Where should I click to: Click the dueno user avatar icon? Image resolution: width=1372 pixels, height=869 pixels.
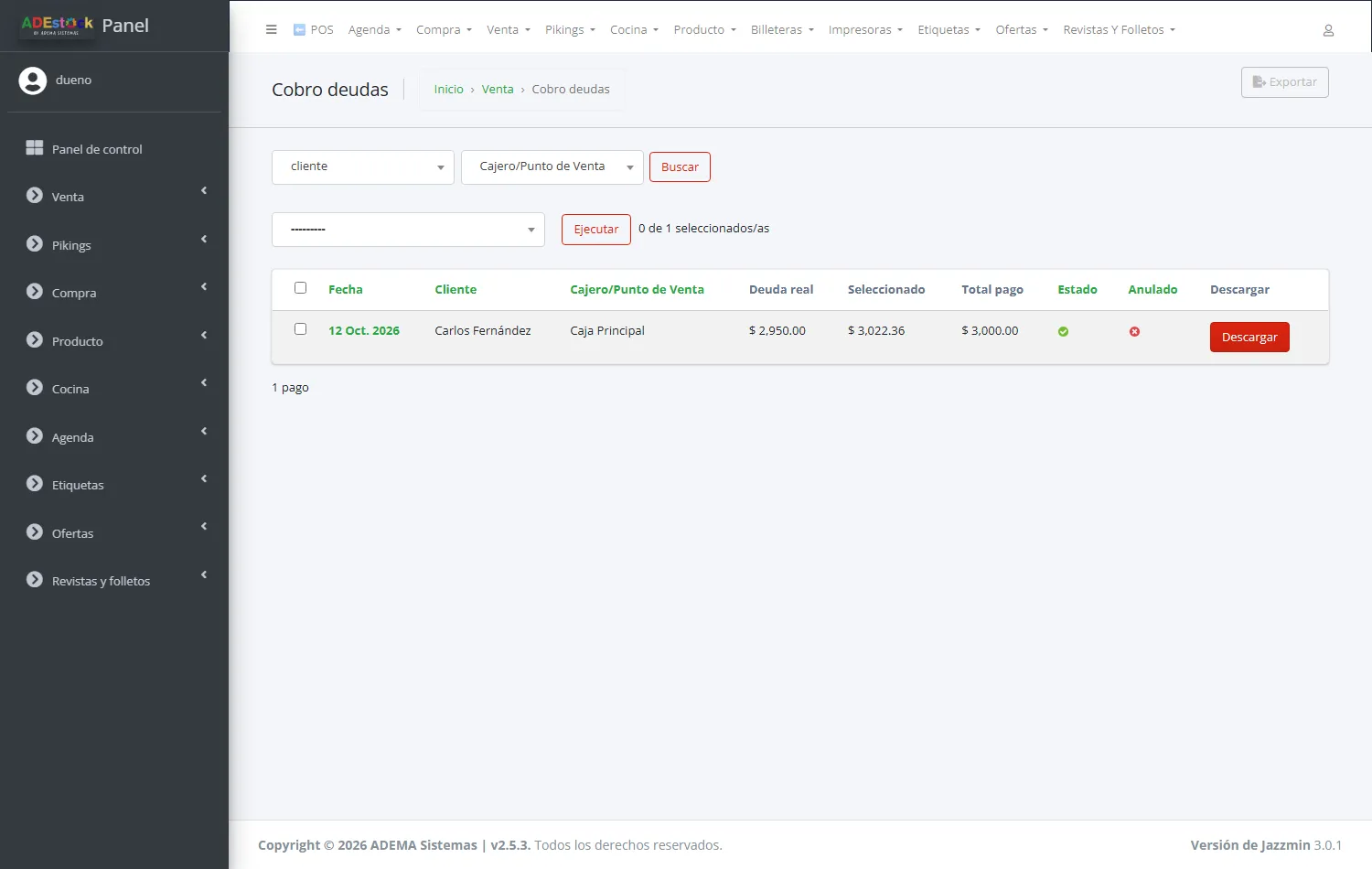[x=33, y=80]
